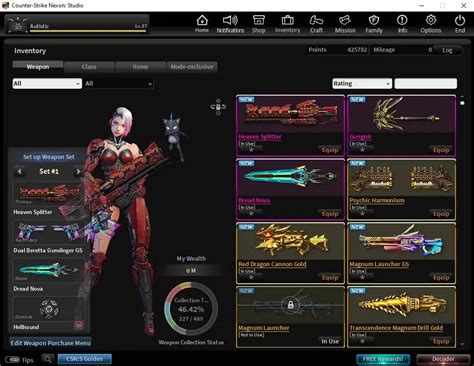Click the star under Heaven Splitter

click(x=251, y=150)
